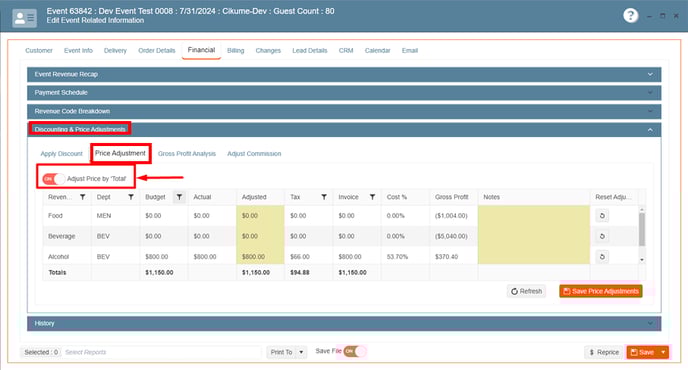The image size is (688, 370).
Task: Click Save Price Adjustments button
Action: [x=601, y=291]
